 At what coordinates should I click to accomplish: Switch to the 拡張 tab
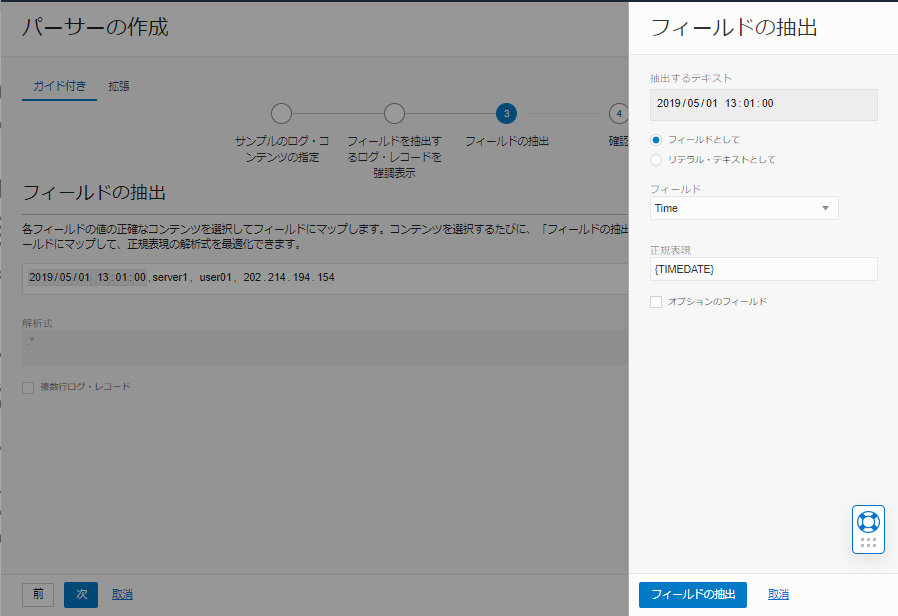pos(119,86)
